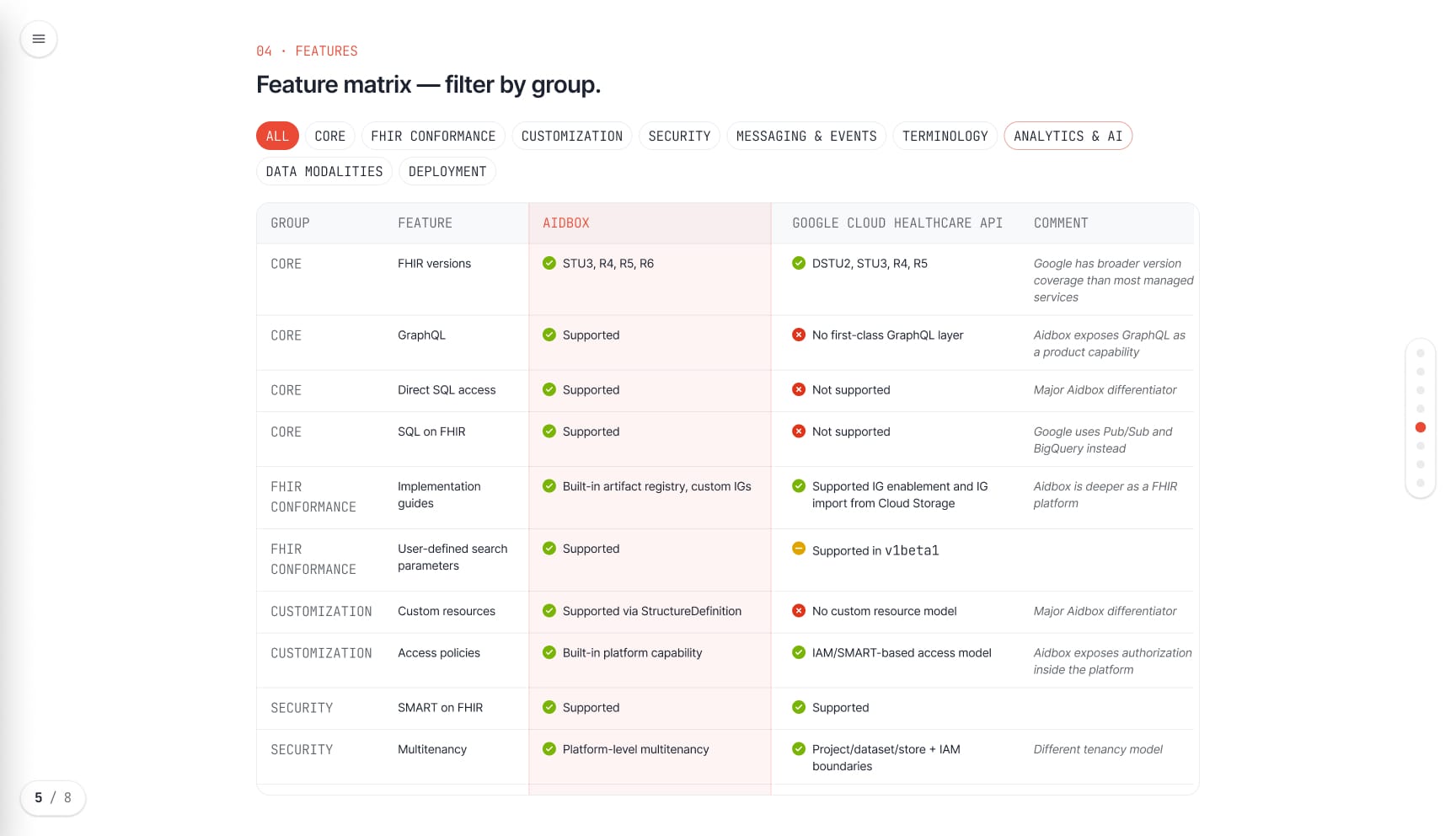1456x836 pixels.
Task: Click green check beside Platform-level multitenancy
Action: tap(549, 749)
